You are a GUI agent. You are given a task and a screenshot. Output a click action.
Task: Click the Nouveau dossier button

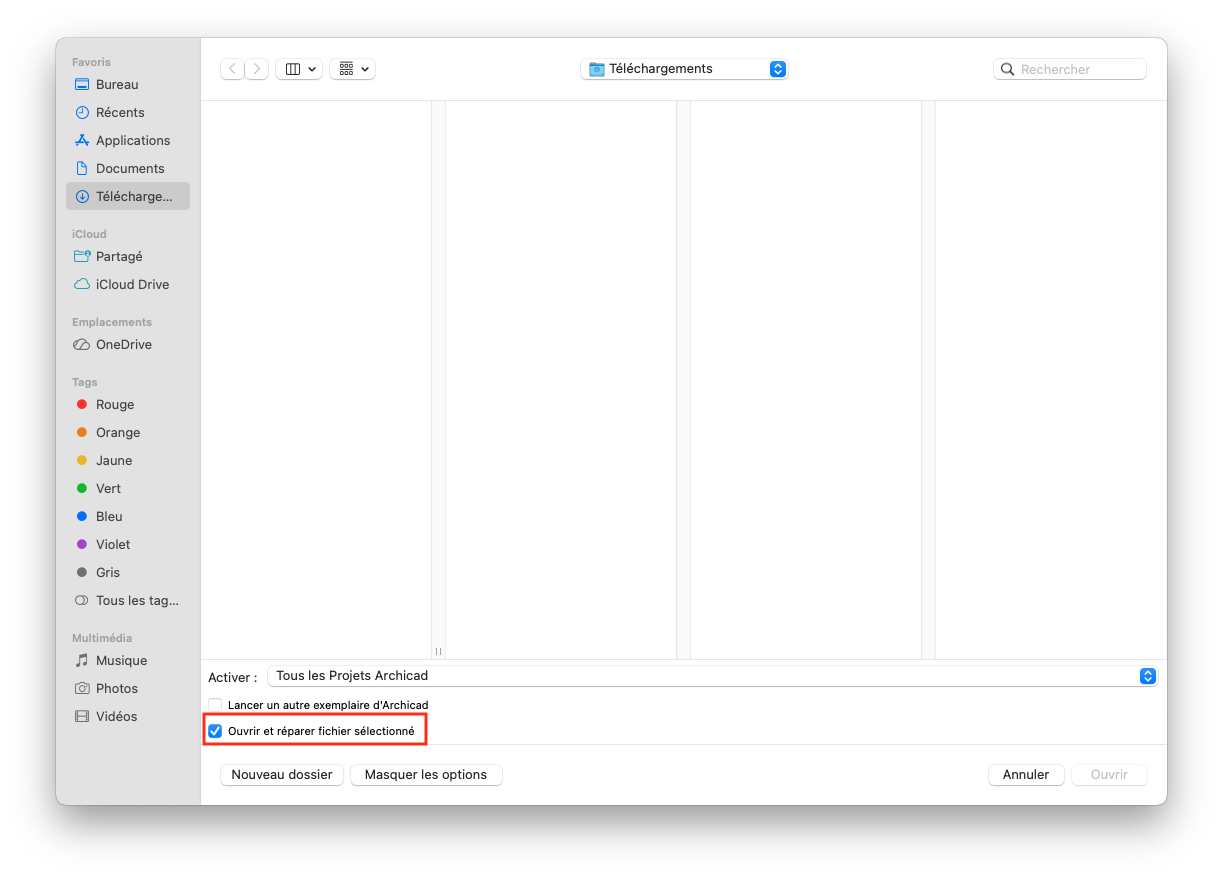click(282, 775)
